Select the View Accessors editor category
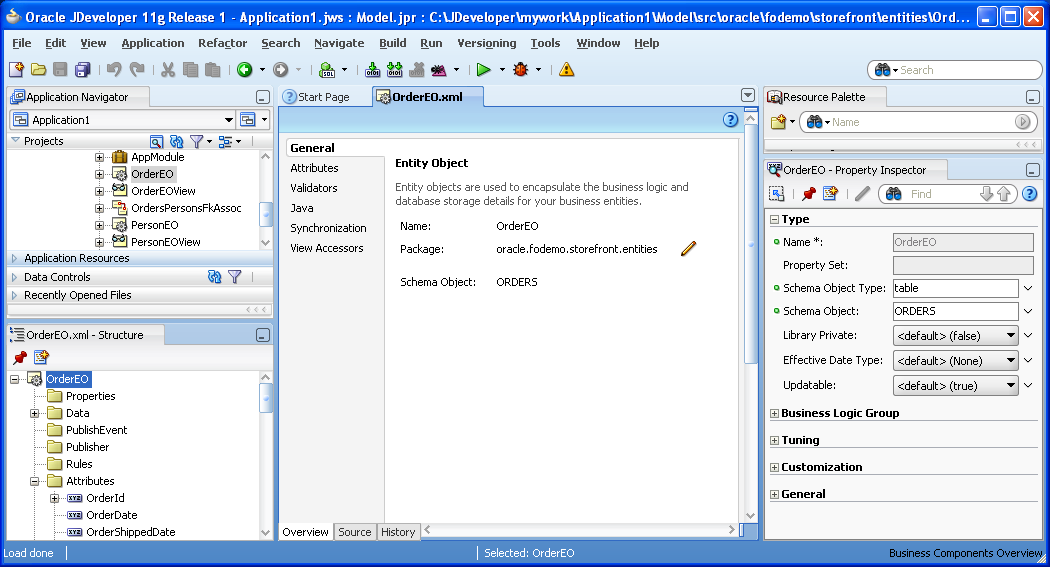This screenshot has height=567, width=1050. point(327,248)
